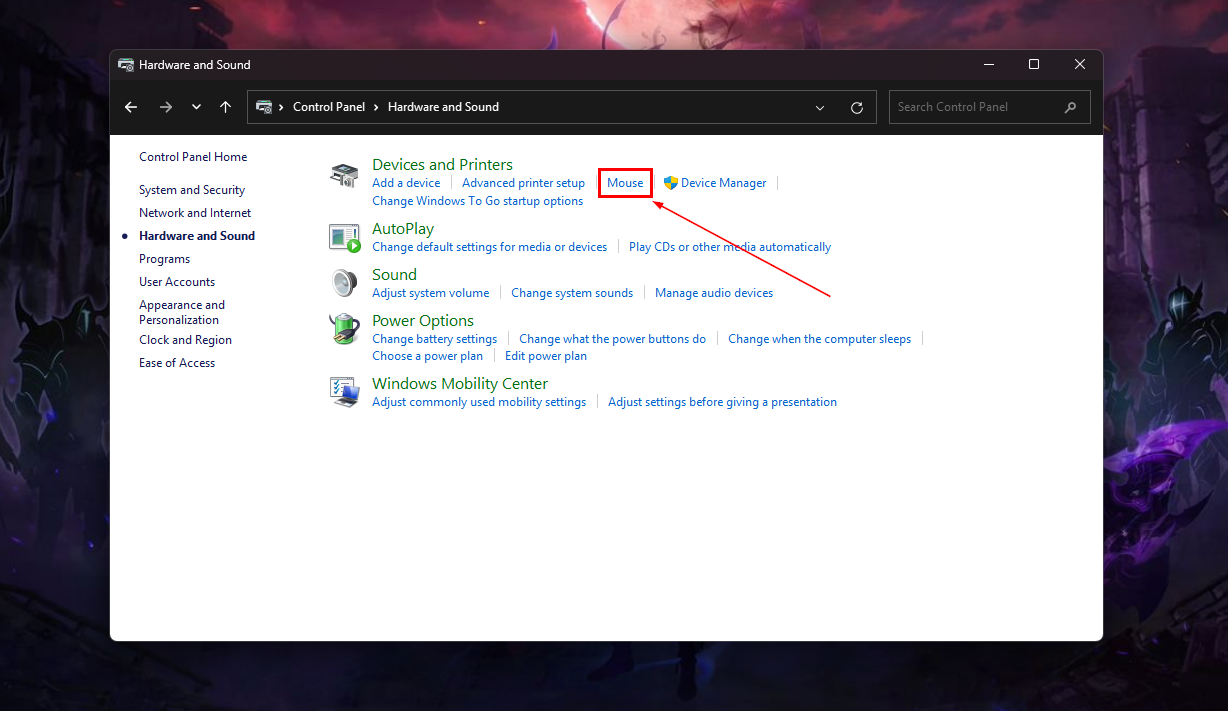Go up one level with Up arrow
This screenshot has width=1228, height=711.
pyautogui.click(x=226, y=107)
